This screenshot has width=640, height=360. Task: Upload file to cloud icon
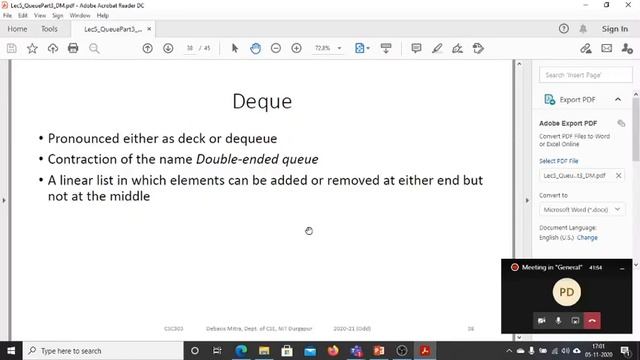click(53, 48)
